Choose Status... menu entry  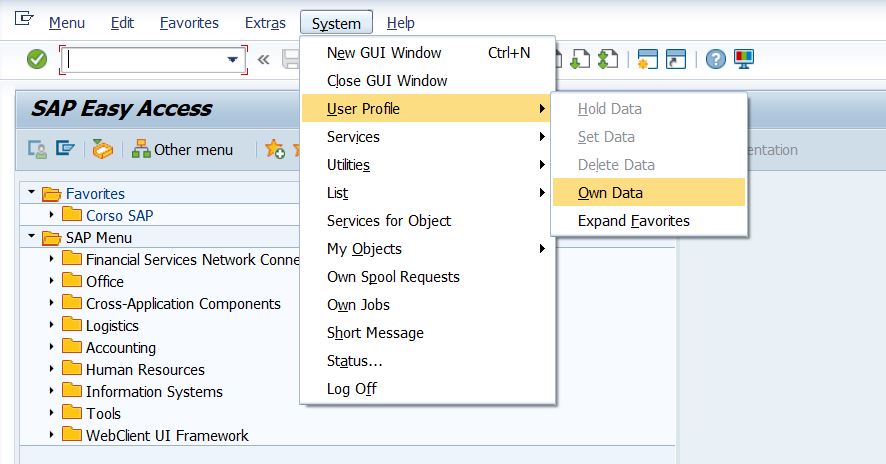coord(428,361)
